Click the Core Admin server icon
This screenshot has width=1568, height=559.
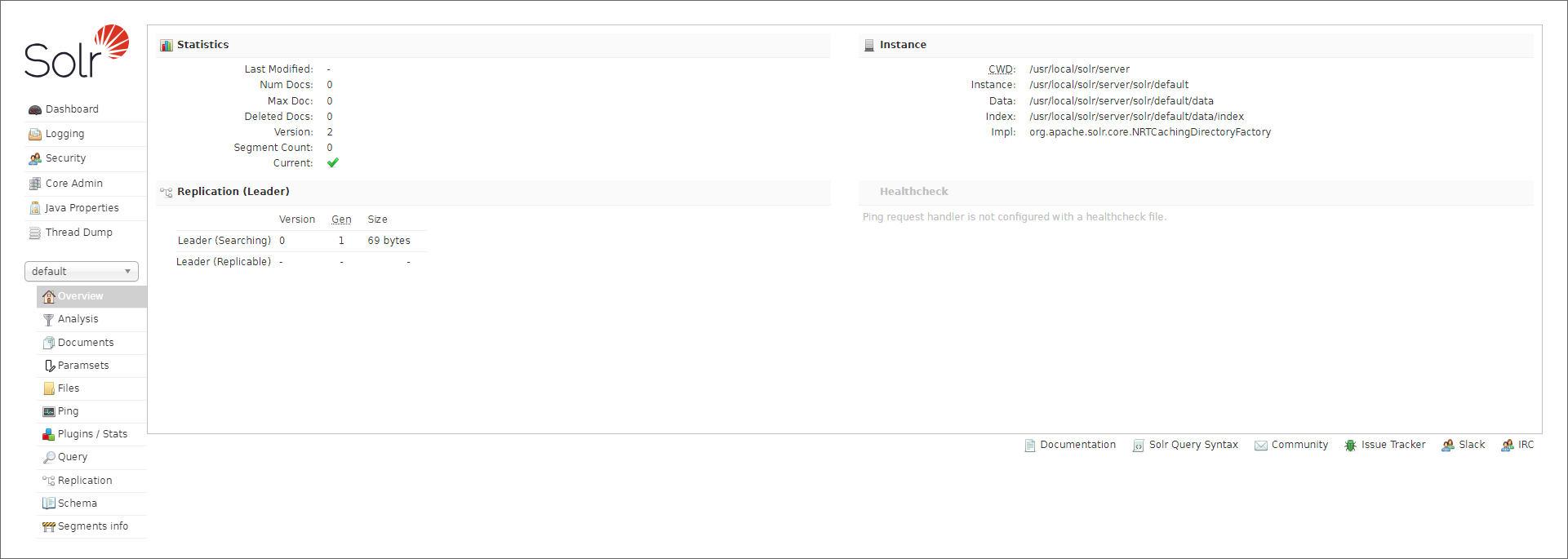[x=35, y=184]
